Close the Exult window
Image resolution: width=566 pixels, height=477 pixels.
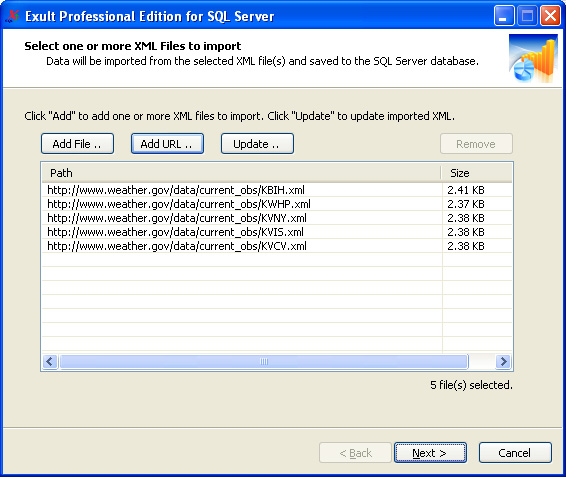550,16
